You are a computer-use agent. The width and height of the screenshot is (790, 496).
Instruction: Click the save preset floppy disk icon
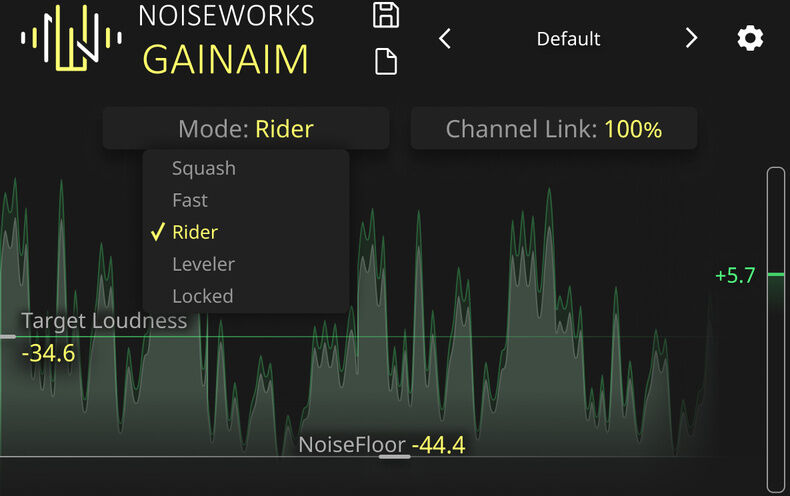pos(386,15)
